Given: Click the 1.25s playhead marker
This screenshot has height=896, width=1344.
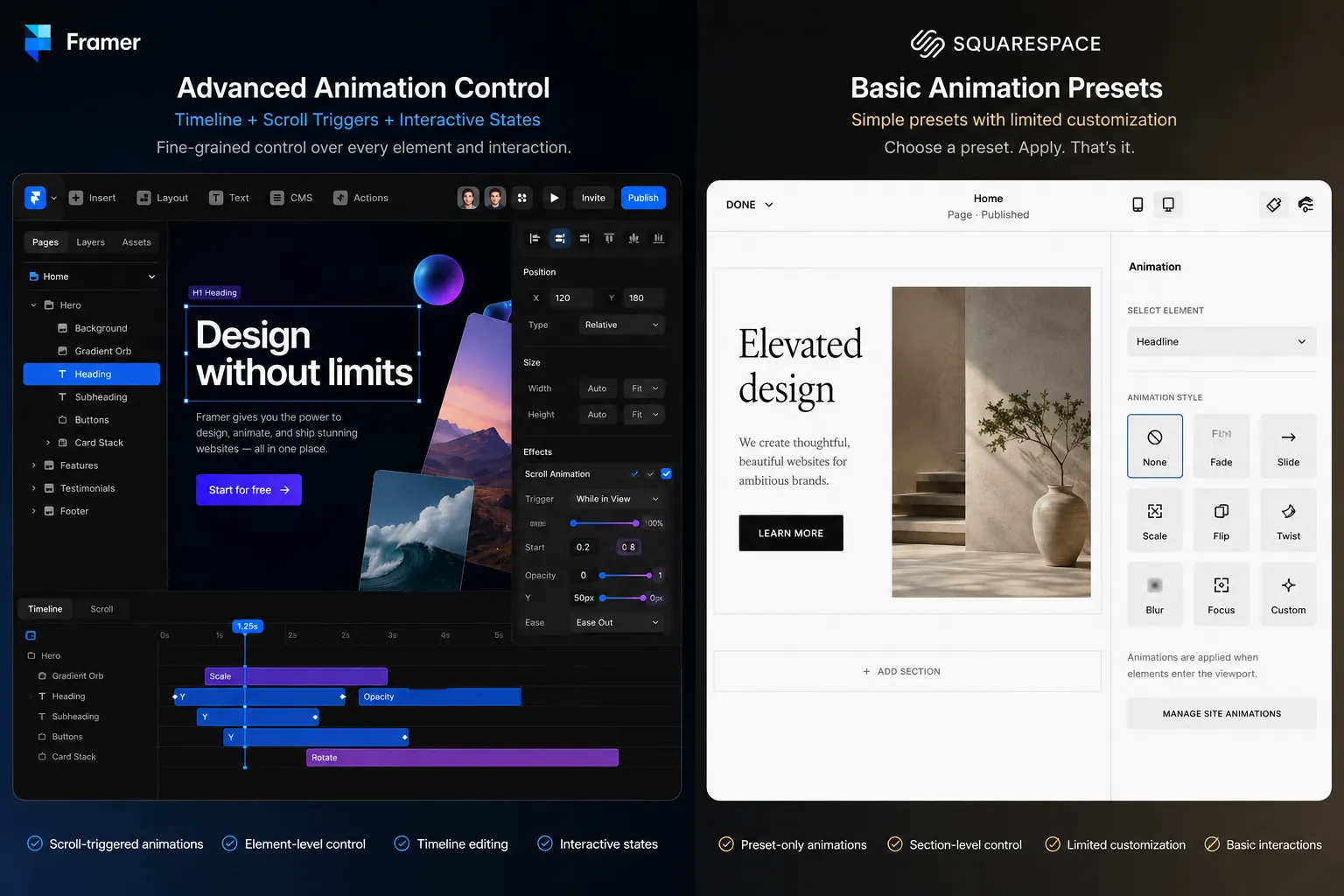Looking at the screenshot, I should pyautogui.click(x=248, y=626).
